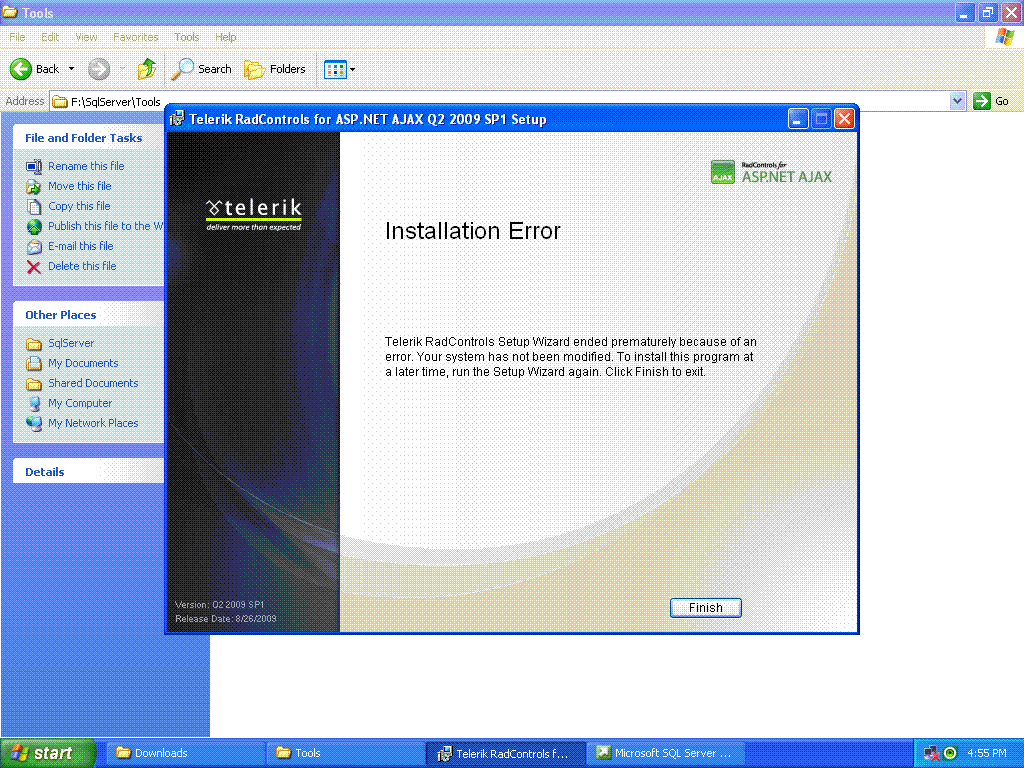Viewport: 1024px width, 768px height.
Task: Click Rename this file link
Action: coord(86,166)
